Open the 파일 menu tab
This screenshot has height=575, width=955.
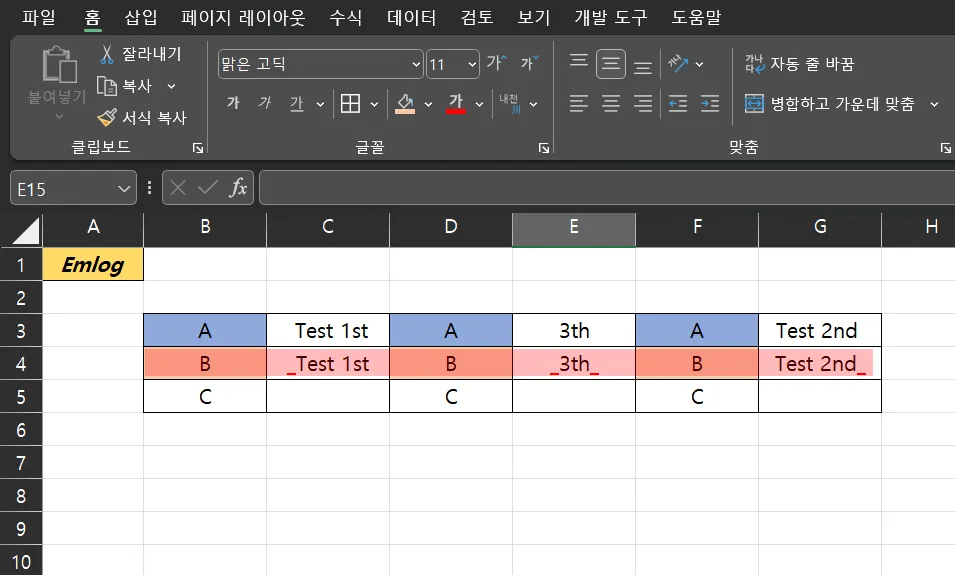tap(39, 17)
